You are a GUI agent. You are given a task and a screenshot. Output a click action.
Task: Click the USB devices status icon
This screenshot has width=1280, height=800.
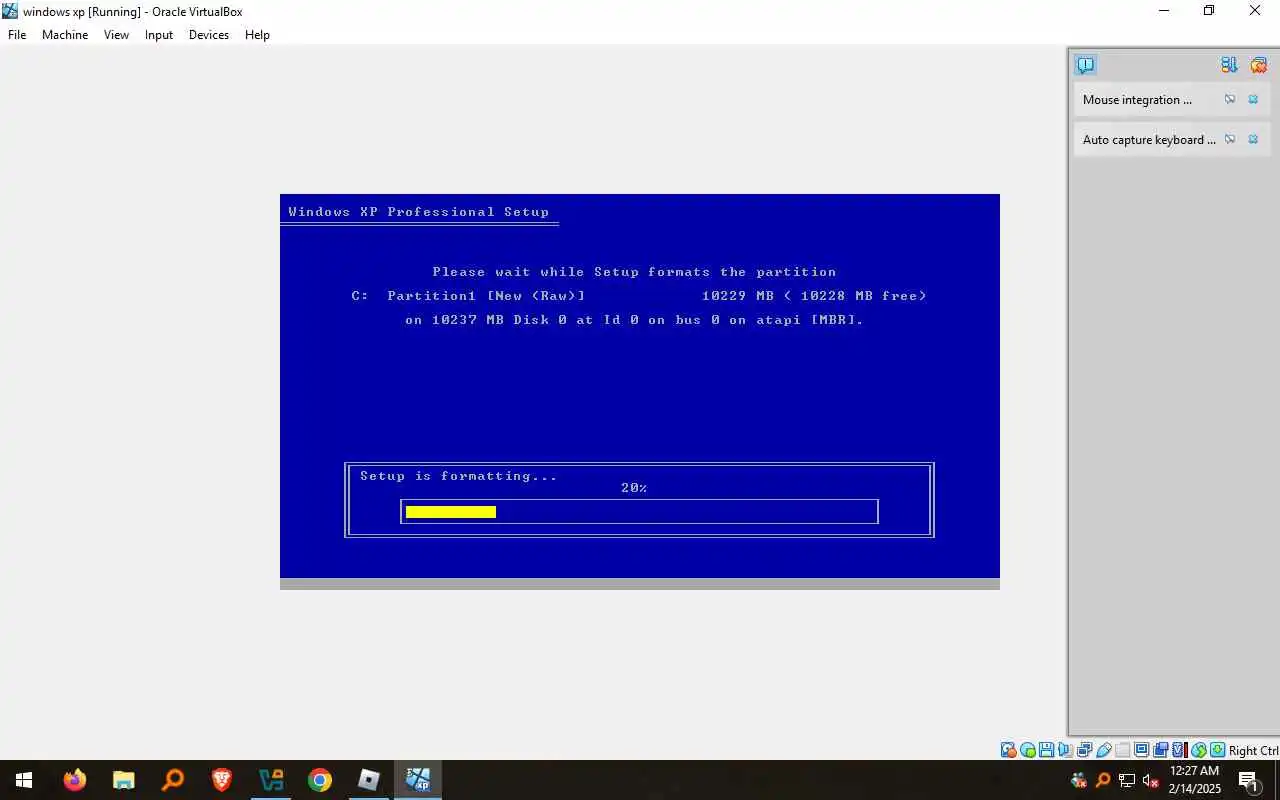click(x=1103, y=750)
